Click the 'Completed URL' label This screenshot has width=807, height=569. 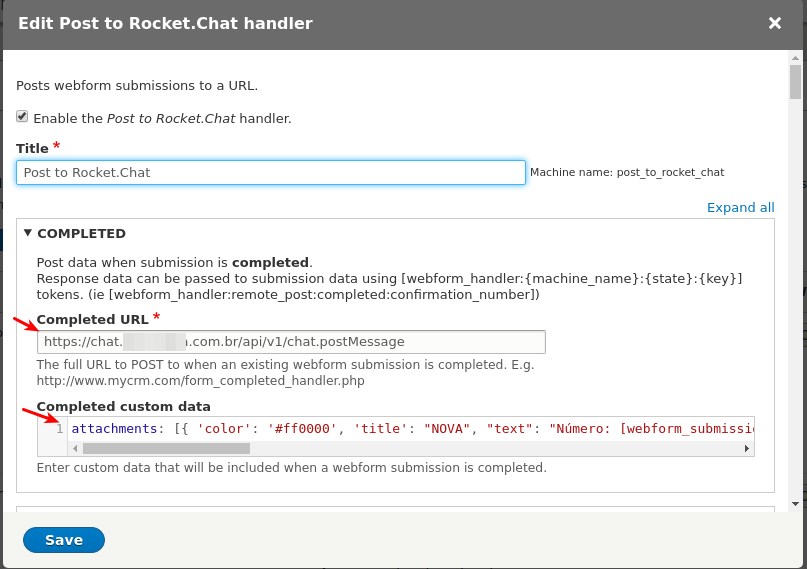pos(93,319)
